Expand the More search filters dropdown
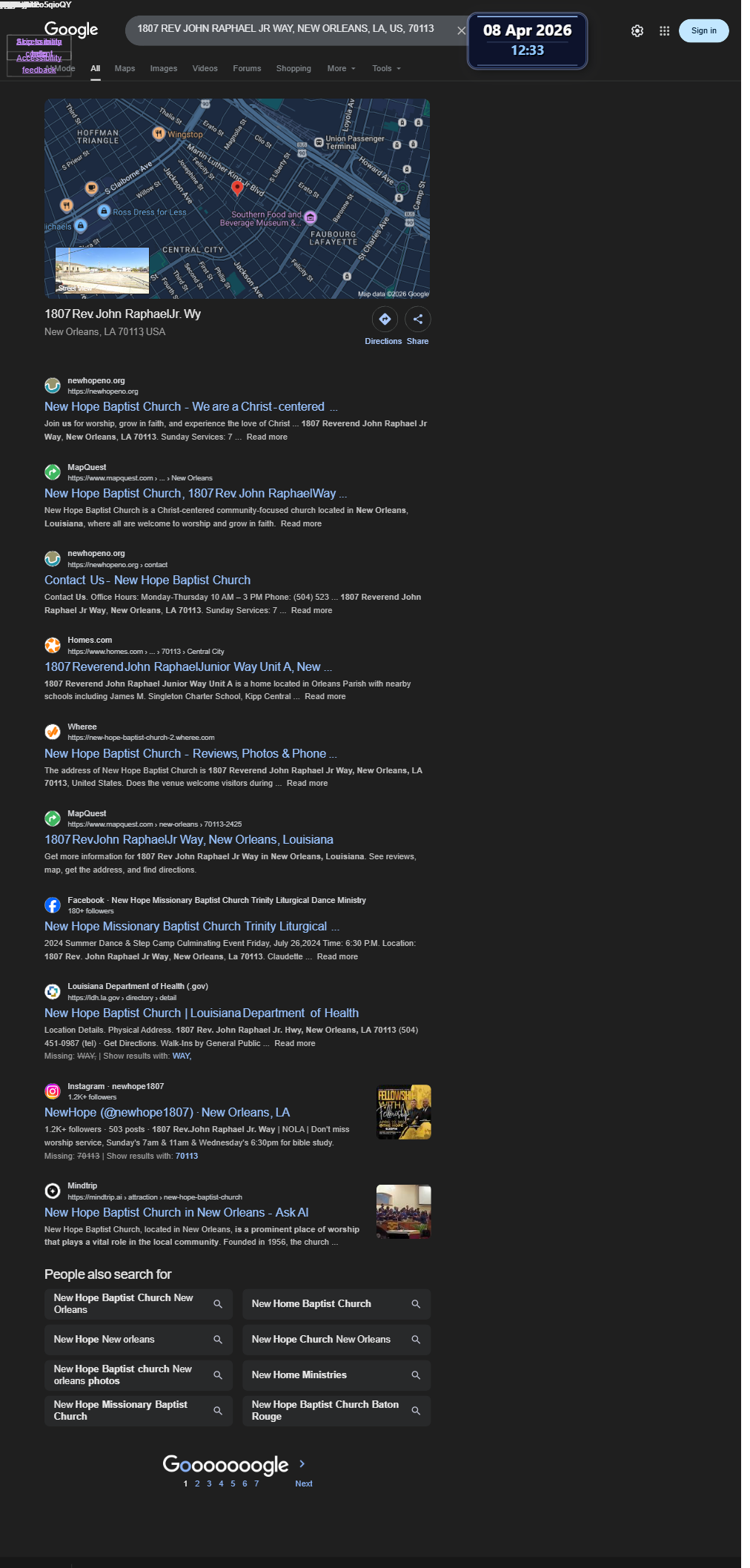This screenshot has width=750, height=1568. (342, 68)
